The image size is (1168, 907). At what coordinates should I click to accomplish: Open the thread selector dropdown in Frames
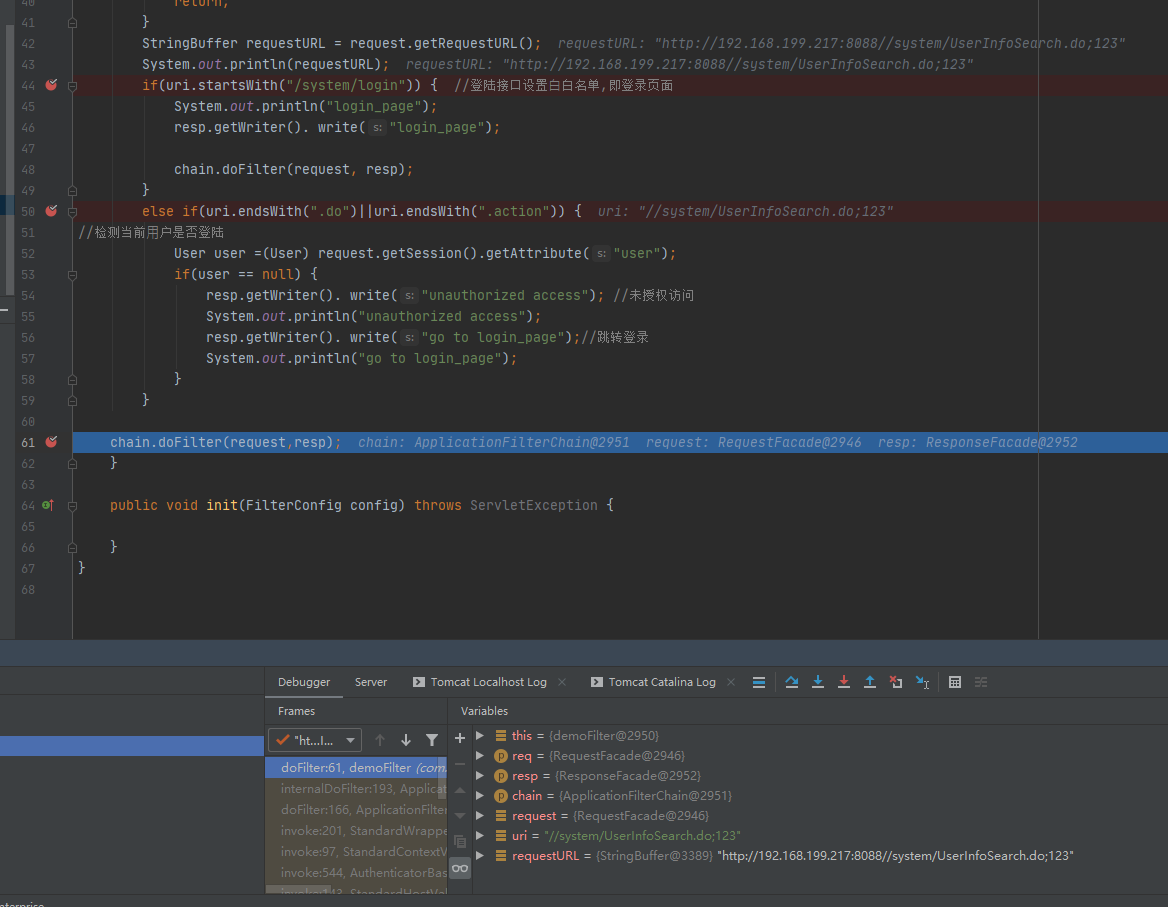click(x=314, y=741)
